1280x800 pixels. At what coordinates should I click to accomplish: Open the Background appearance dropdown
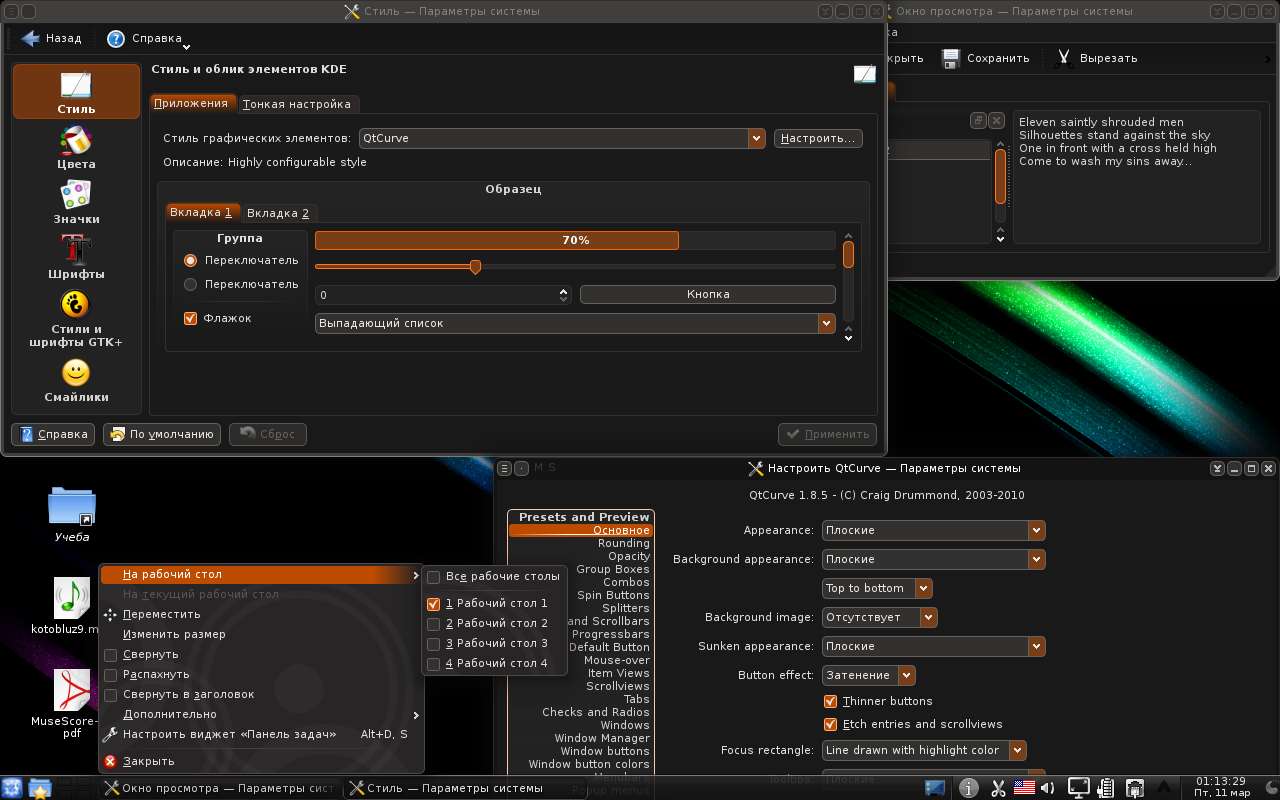coord(934,559)
